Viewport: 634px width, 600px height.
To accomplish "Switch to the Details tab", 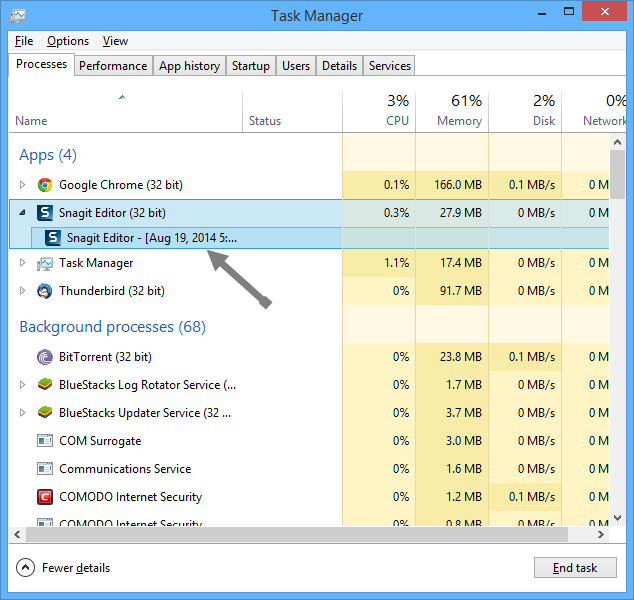I will (340, 65).
